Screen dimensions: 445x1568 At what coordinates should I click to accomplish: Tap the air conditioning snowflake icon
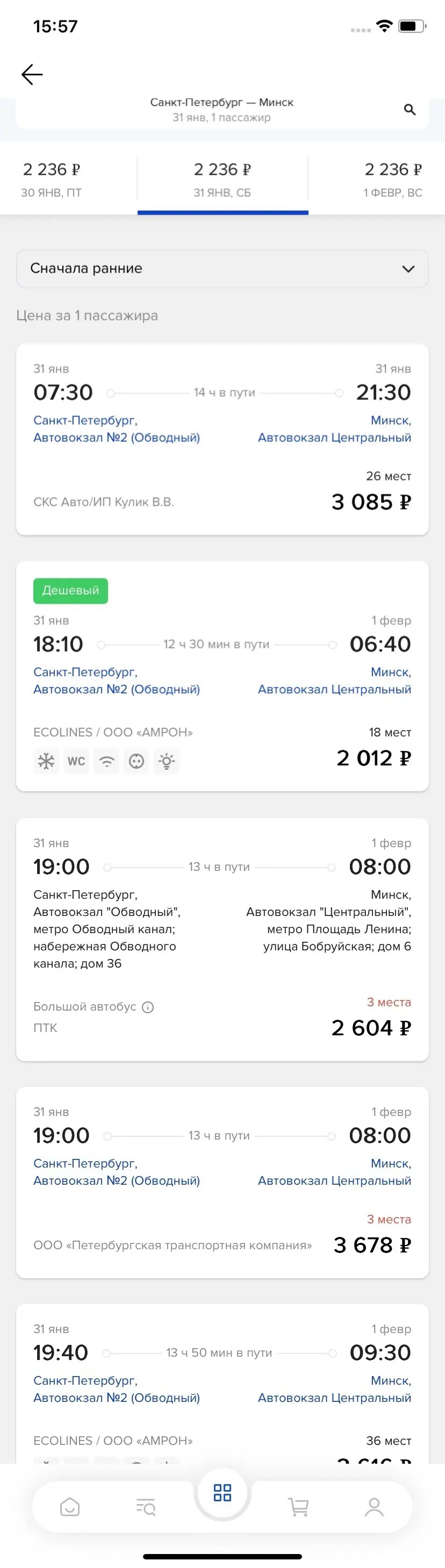[x=46, y=761]
